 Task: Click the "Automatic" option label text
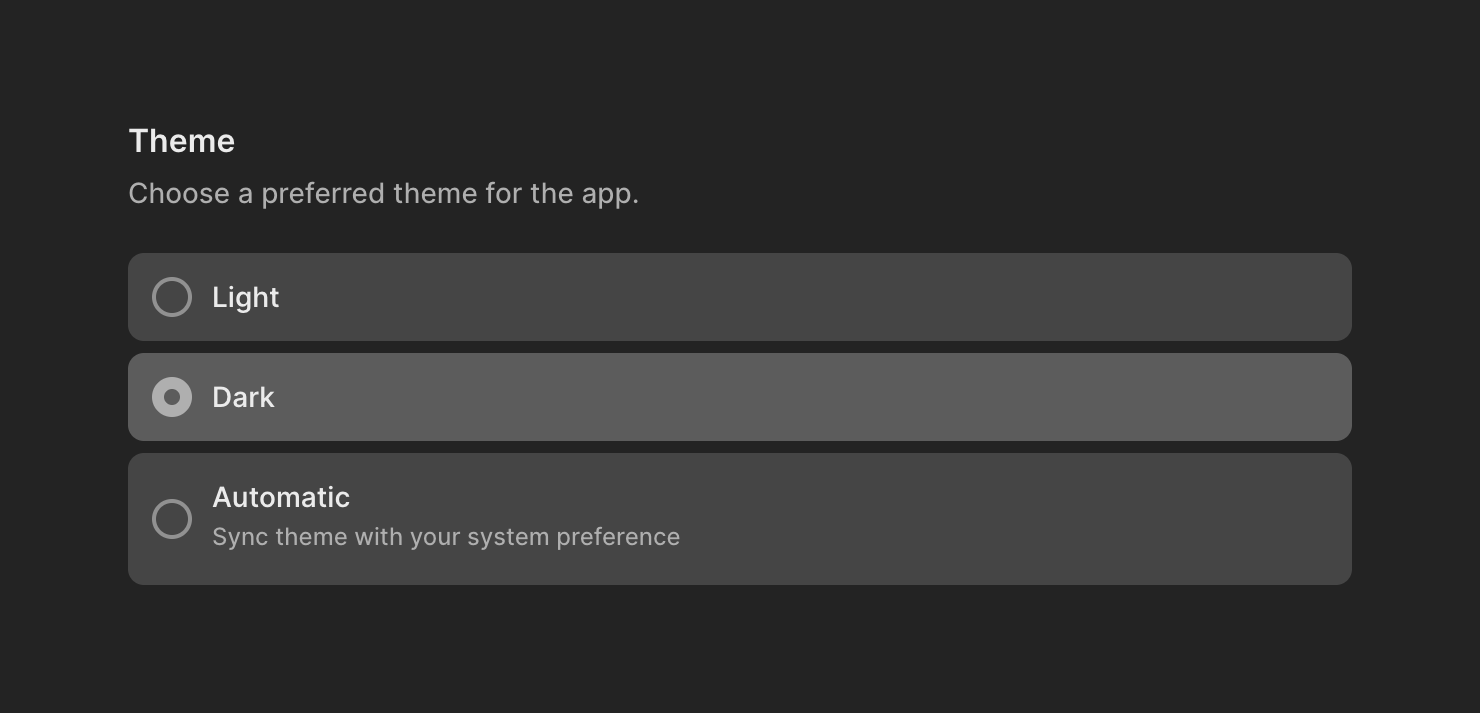point(281,497)
